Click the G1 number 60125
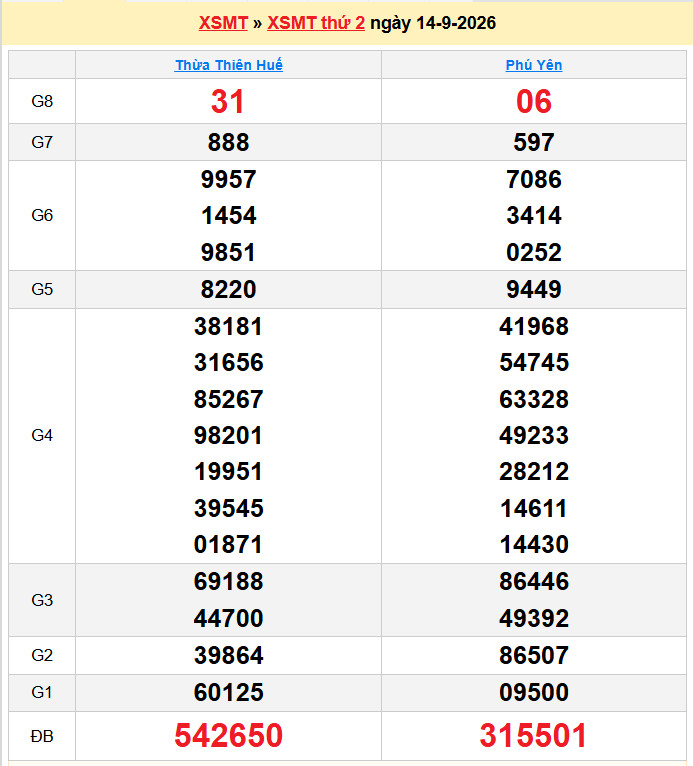The height and width of the screenshot is (766, 694). pos(229,692)
